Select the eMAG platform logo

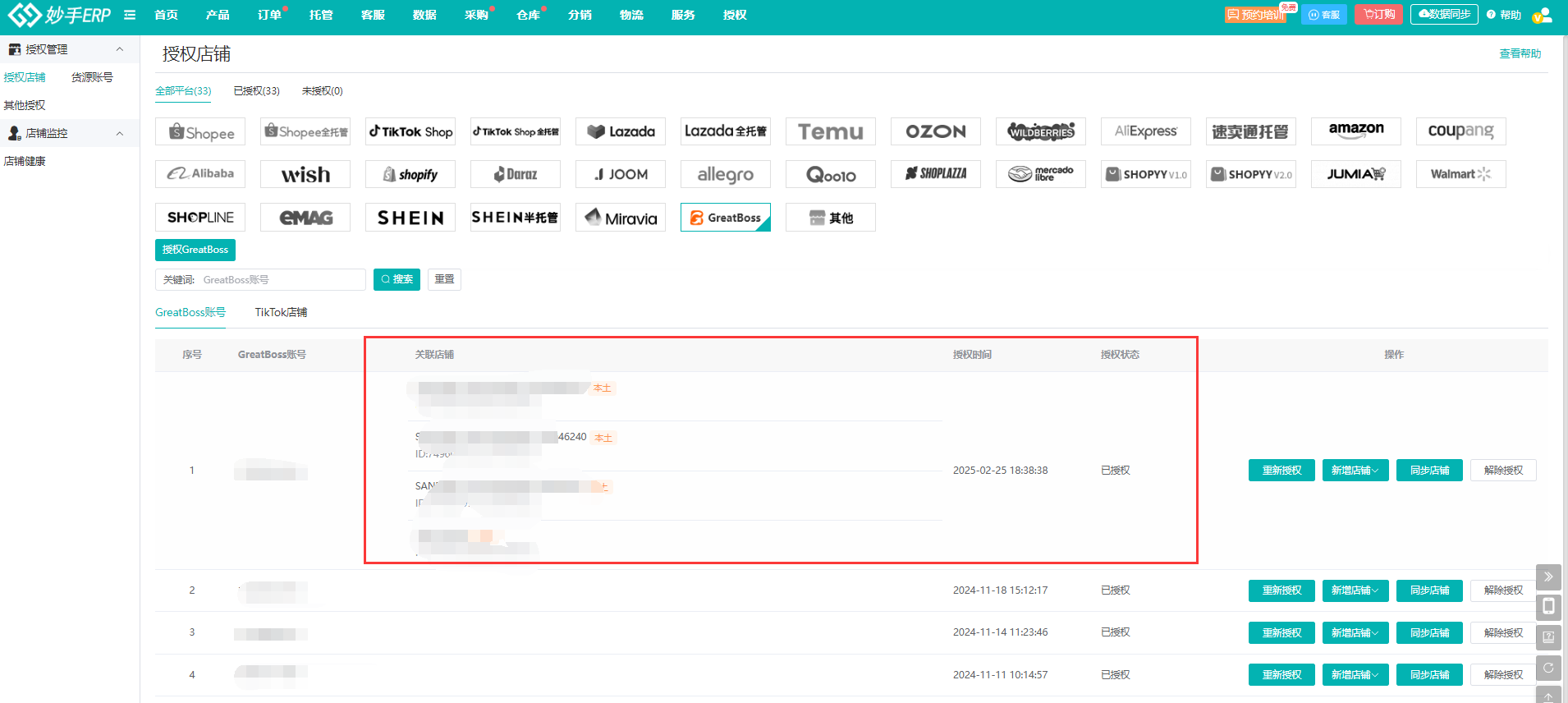[305, 218]
